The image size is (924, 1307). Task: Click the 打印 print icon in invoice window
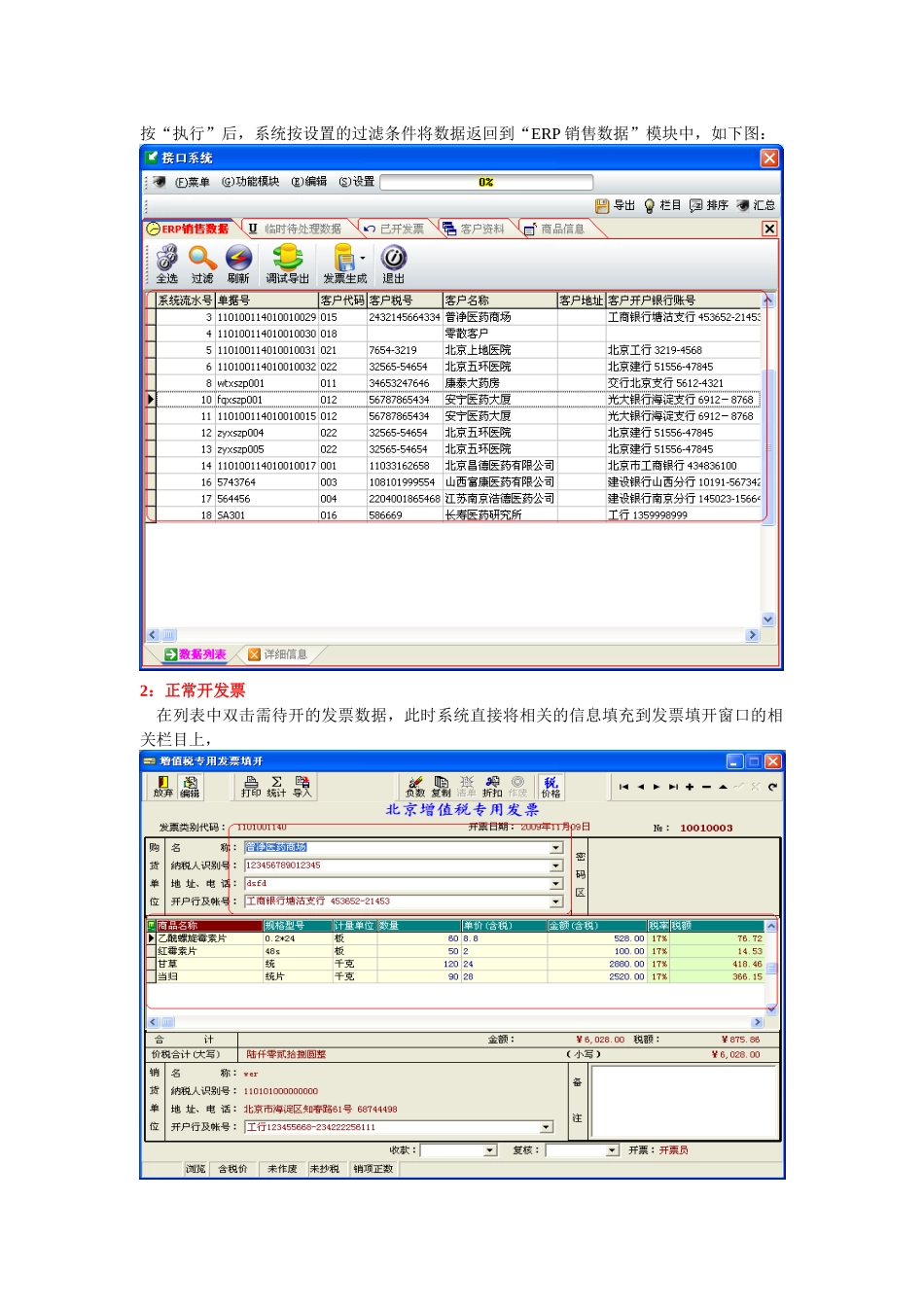point(251,786)
